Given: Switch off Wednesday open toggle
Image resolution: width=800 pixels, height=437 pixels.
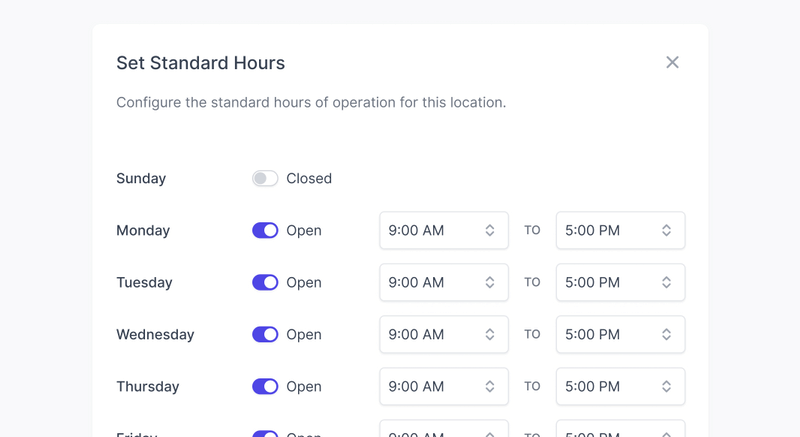Looking at the screenshot, I should click(265, 334).
